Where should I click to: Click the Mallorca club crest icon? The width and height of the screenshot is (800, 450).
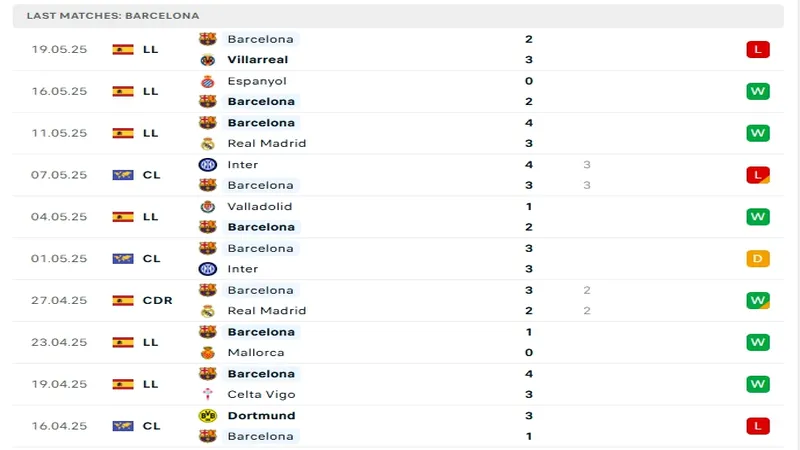point(207,352)
